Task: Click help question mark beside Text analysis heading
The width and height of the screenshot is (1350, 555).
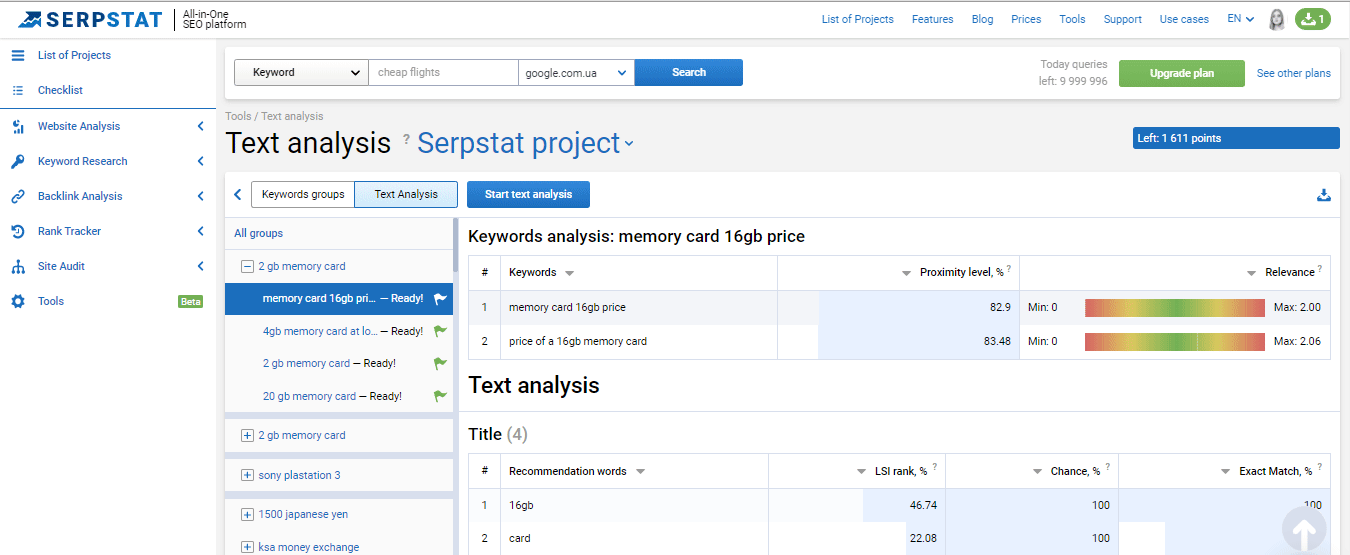Action: [x=406, y=139]
